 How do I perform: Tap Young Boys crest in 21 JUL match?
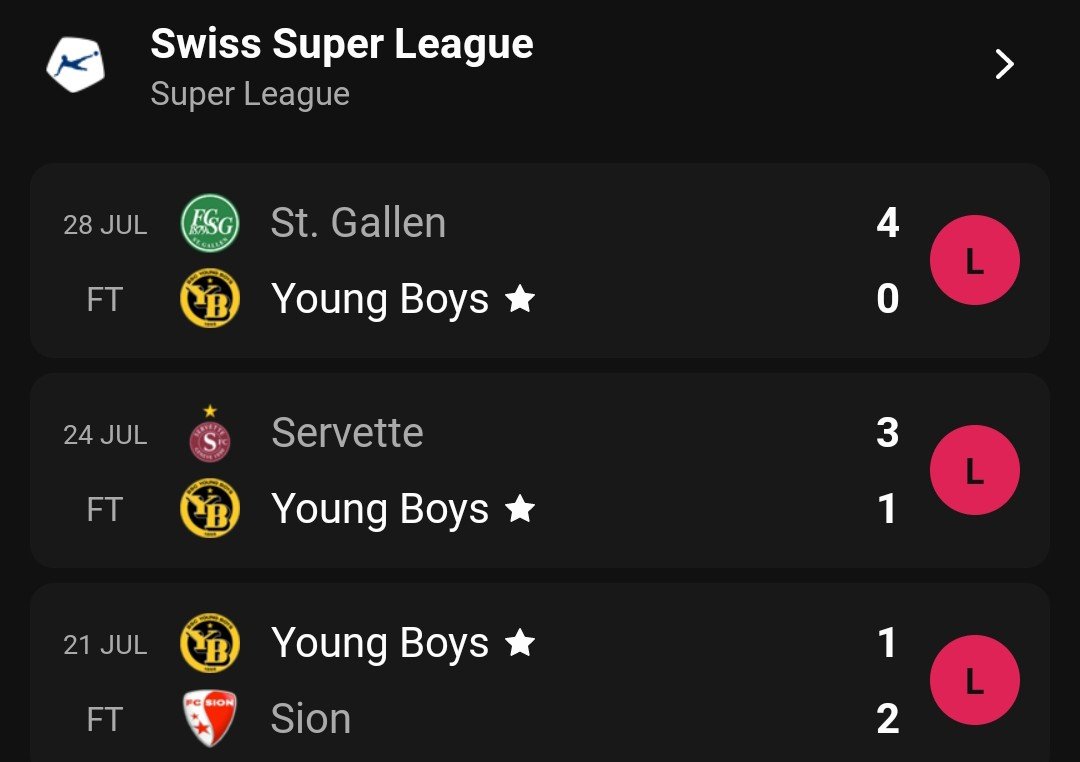209,643
